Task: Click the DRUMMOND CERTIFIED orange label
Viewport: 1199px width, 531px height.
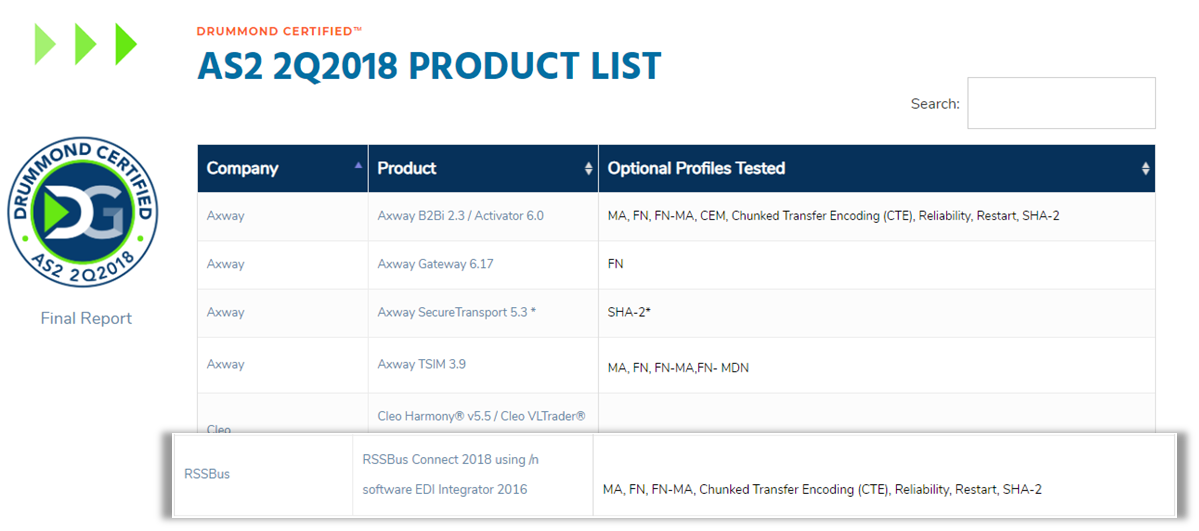Action: (x=279, y=31)
